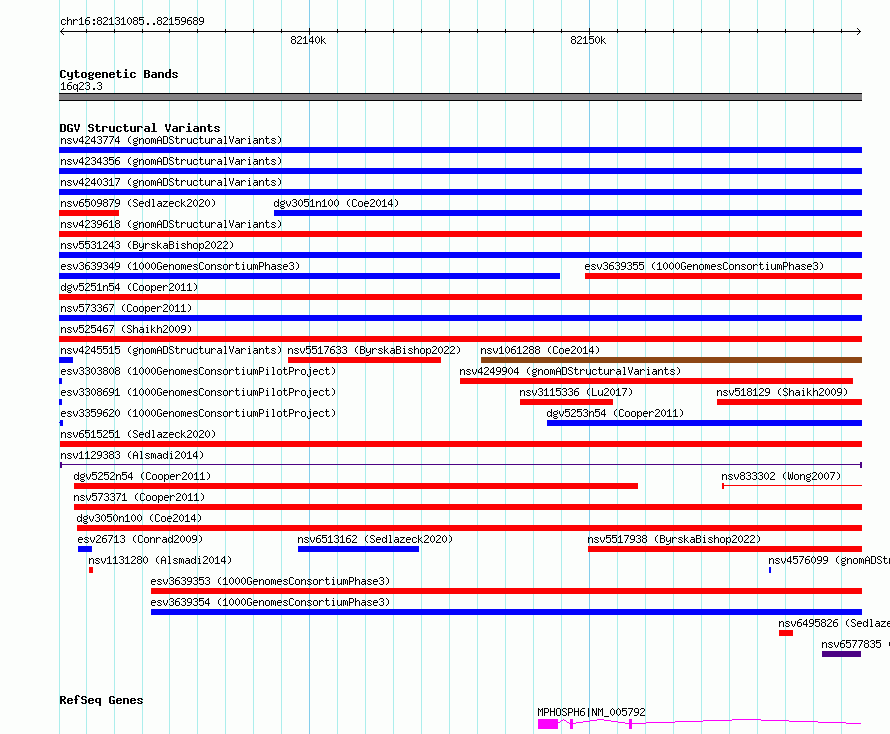
Task: Open the nsv4240317 variant label
Action: coord(171,182)
